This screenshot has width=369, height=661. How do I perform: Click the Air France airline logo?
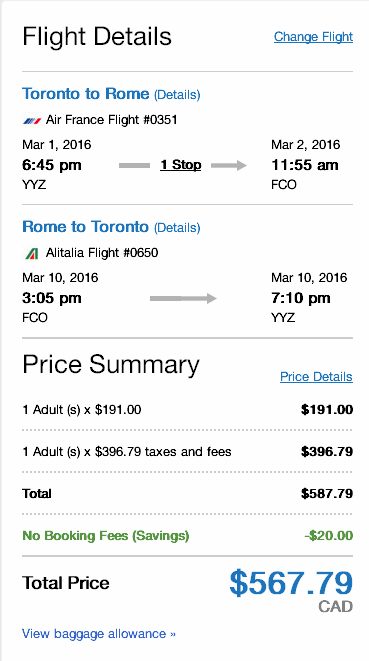coord(32,121)
